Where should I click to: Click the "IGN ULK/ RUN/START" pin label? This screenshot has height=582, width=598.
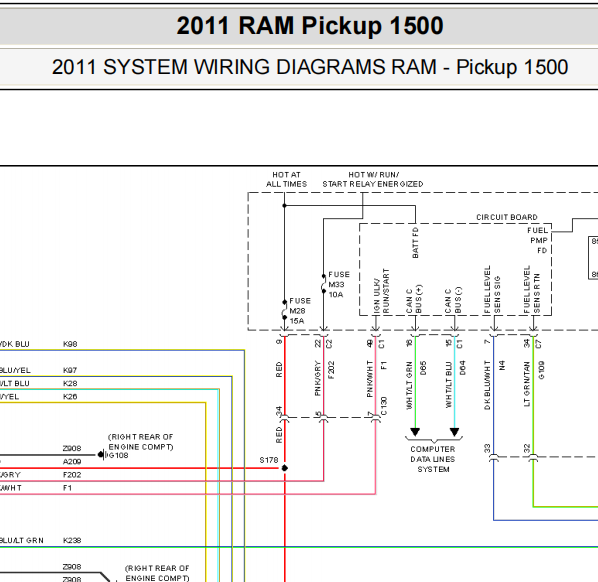click(381, 291)
